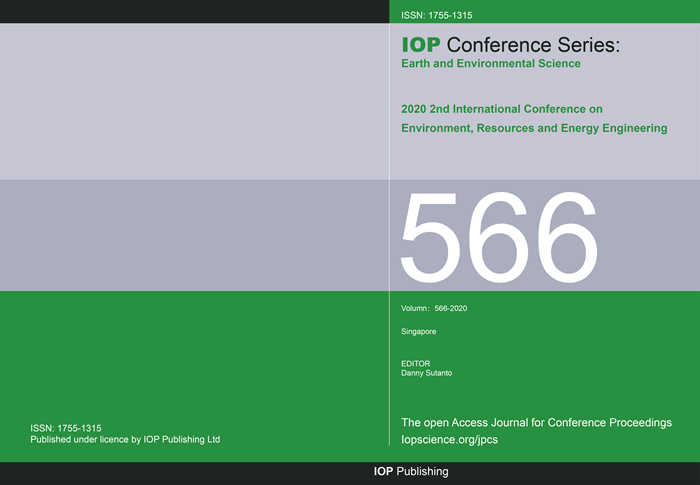Click the IOP Conference Series: title
Screen dimensions: 700x485
511,45
